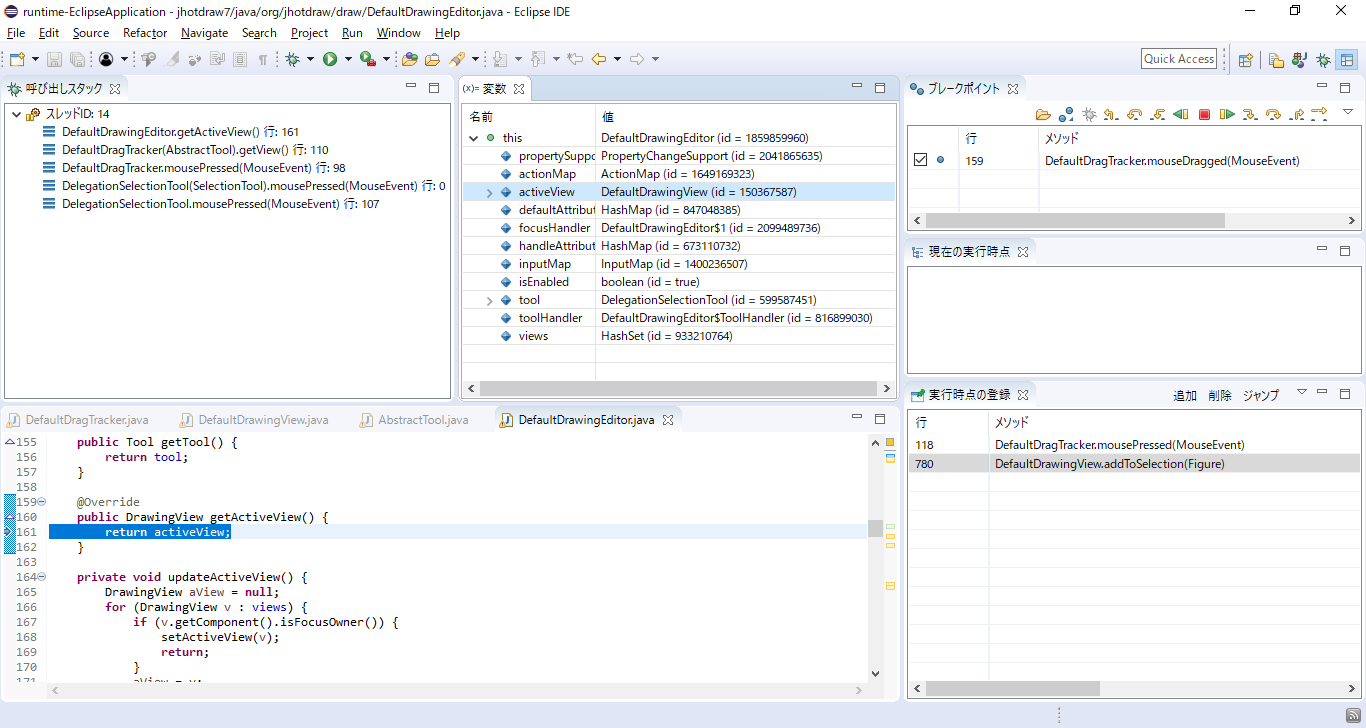Open view menu triangle in 実行時点の登録 panel
Viewport: 1366px width, 728px height.
[x=1301, y=393]
